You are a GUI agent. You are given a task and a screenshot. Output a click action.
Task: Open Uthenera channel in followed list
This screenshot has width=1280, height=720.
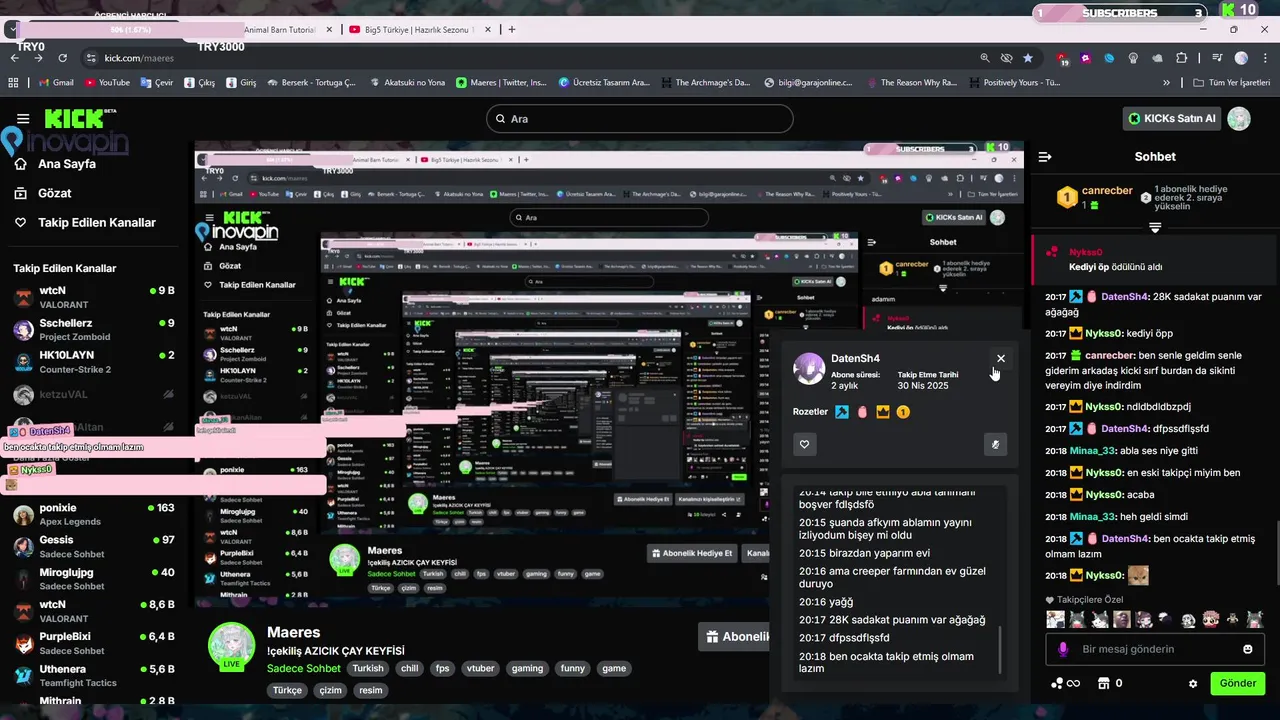point(95,675)
